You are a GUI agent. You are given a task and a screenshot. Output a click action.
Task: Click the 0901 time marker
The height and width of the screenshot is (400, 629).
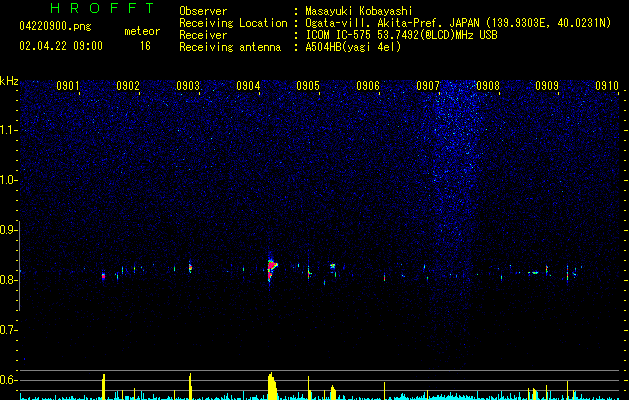pyautogui.click(x=67, y=86)
